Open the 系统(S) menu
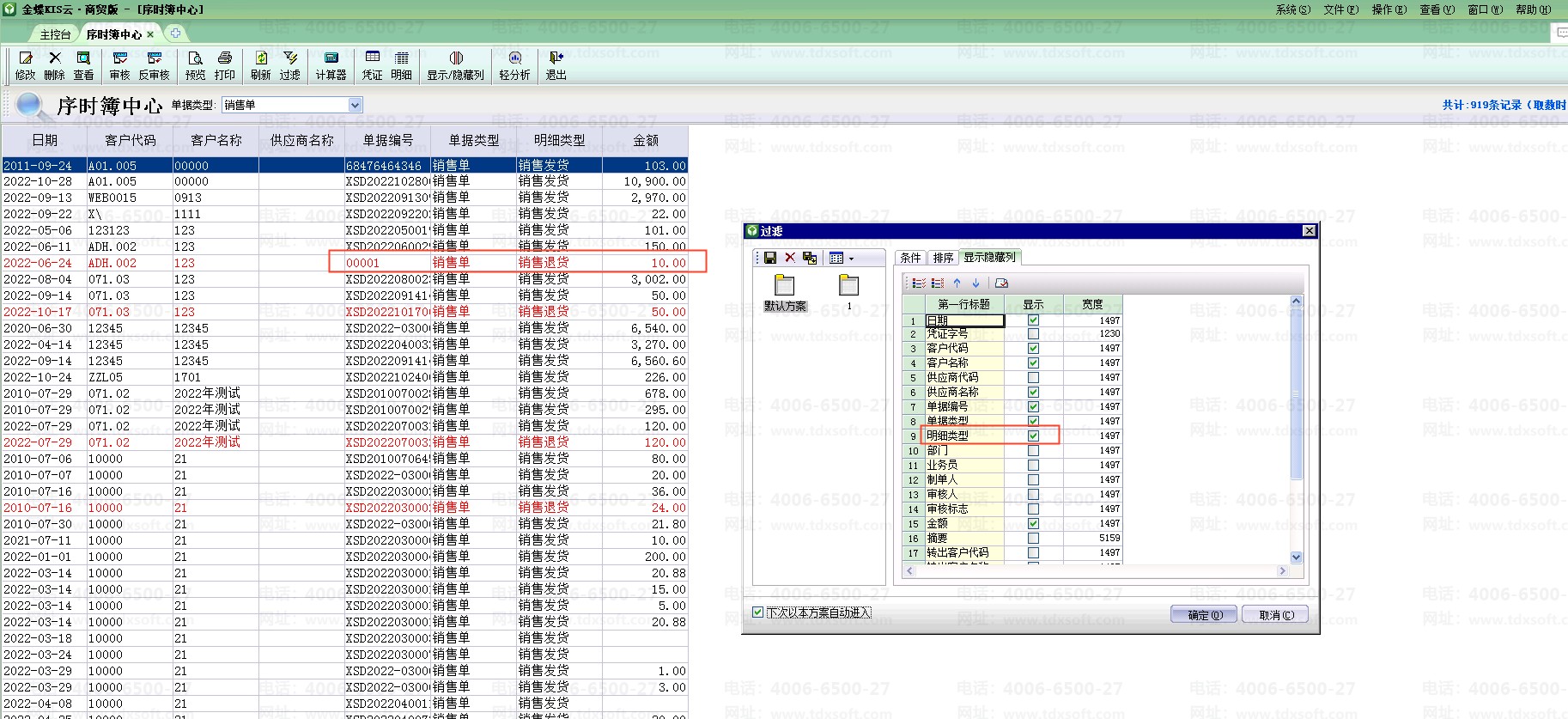 [1293, 9]
